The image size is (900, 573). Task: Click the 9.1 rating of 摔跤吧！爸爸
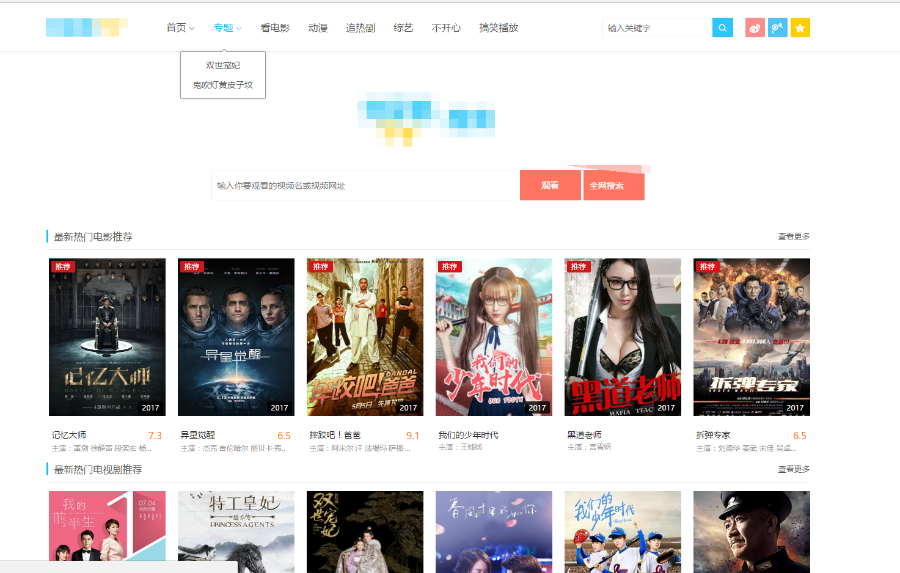pos(413,436)
